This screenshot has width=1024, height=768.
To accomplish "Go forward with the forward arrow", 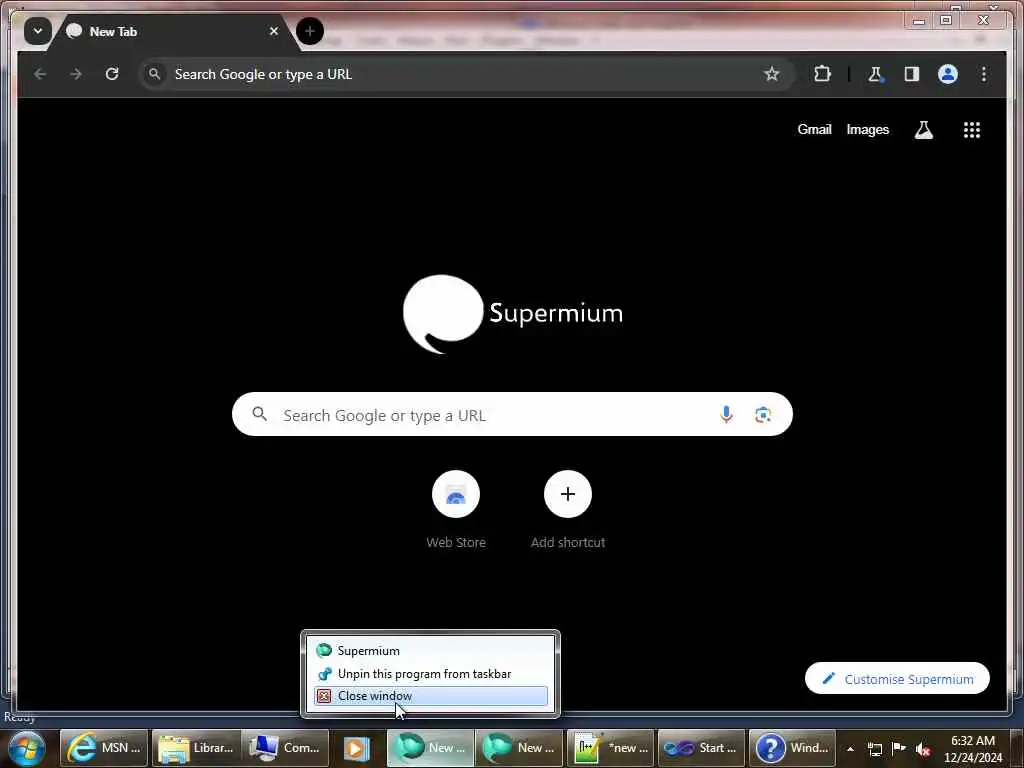I will click(76, 74).
